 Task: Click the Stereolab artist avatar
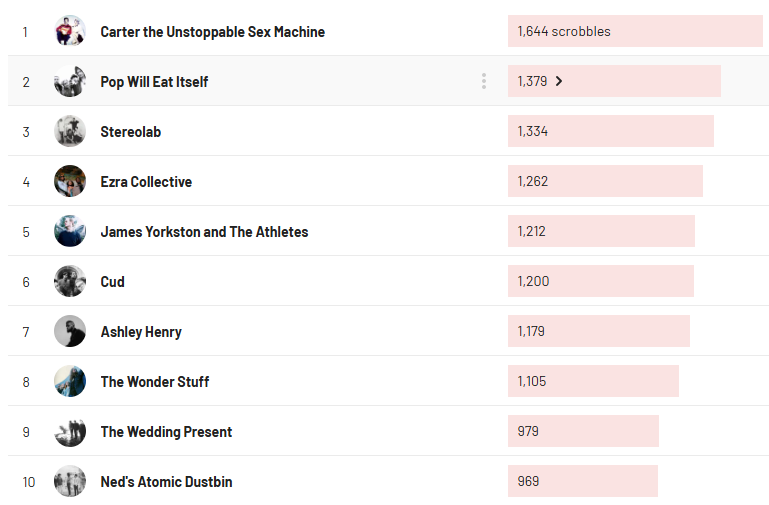[x=70, y=131]
